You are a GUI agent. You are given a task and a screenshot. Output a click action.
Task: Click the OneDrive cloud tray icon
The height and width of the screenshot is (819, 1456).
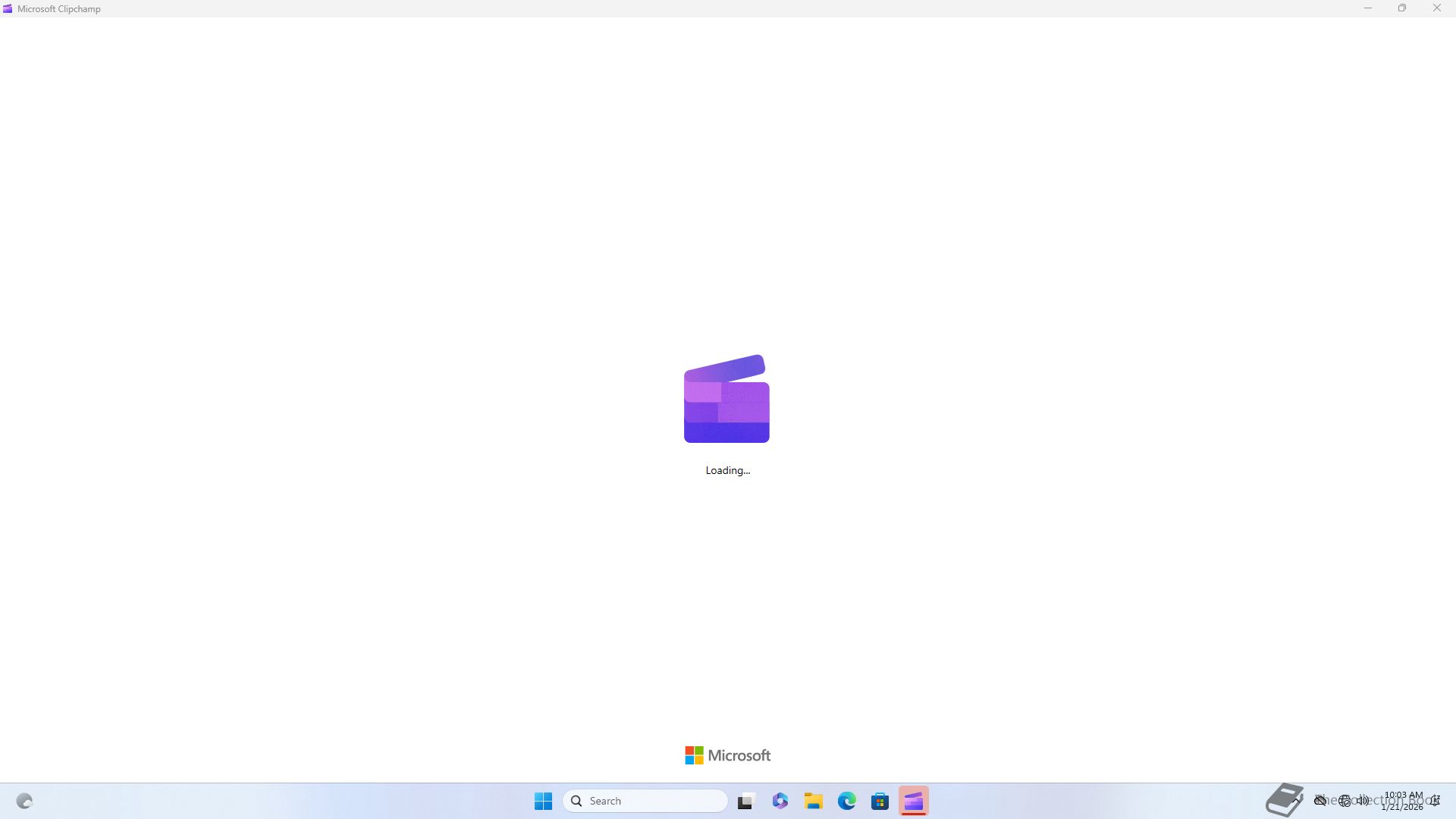[1320, 801]
